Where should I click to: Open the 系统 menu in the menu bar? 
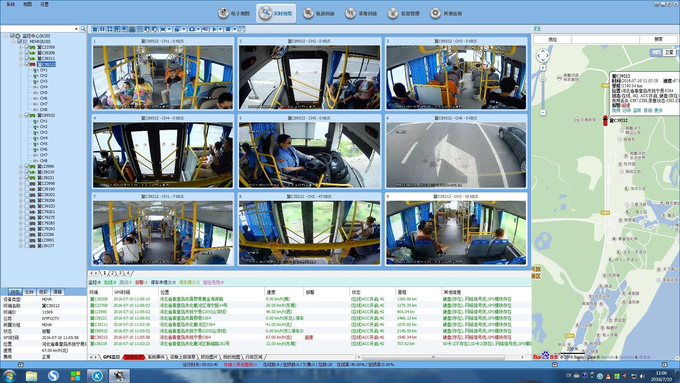coord(10,4)
